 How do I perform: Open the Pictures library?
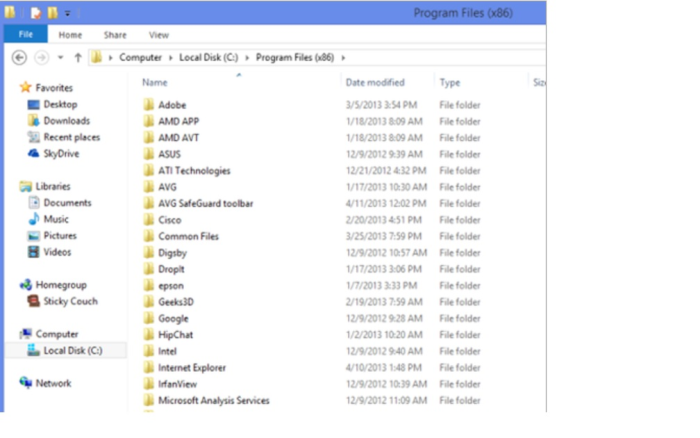[x=60, y=236]
